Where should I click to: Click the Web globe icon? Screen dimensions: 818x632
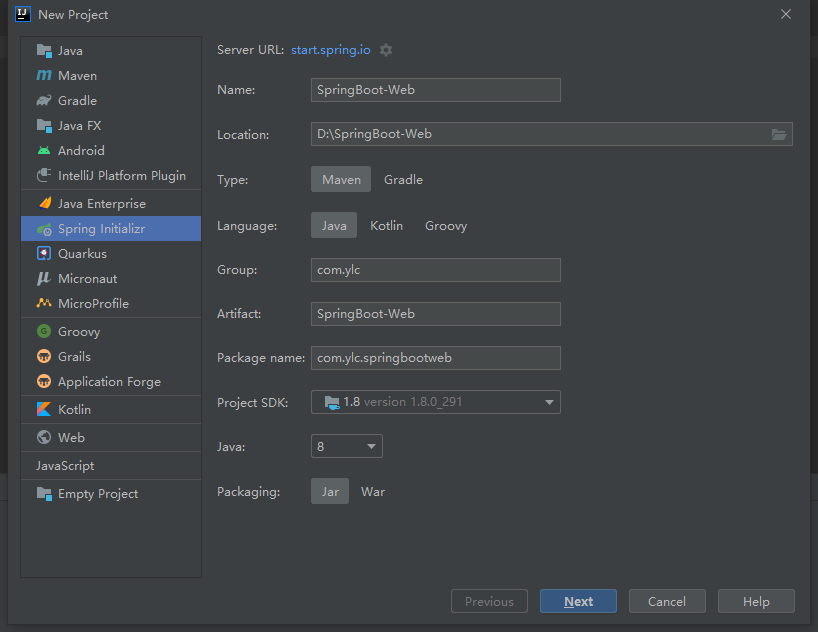click(44, 437)
